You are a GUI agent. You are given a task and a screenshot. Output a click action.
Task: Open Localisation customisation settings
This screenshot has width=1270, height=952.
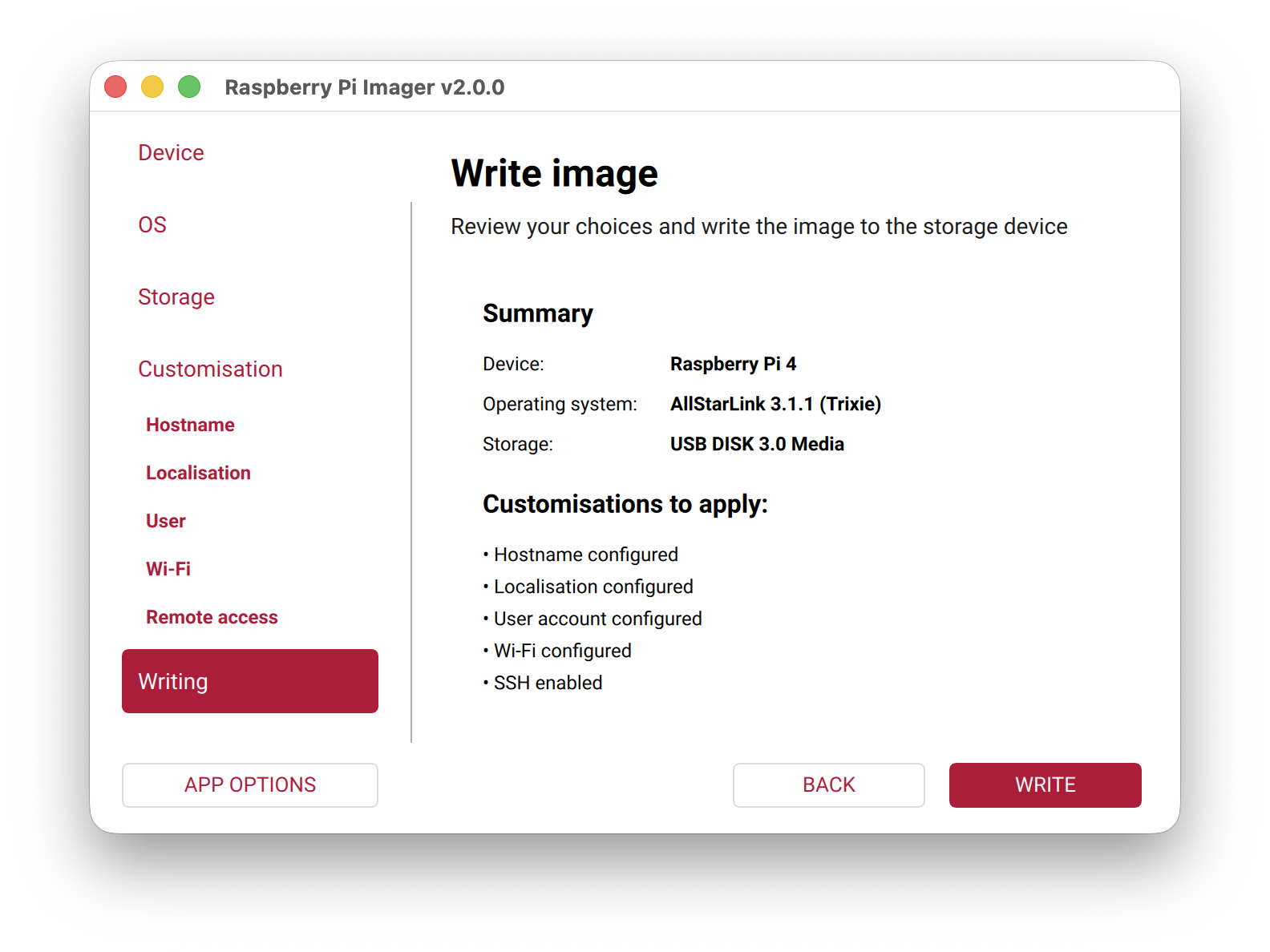click(x=198, y=473)
